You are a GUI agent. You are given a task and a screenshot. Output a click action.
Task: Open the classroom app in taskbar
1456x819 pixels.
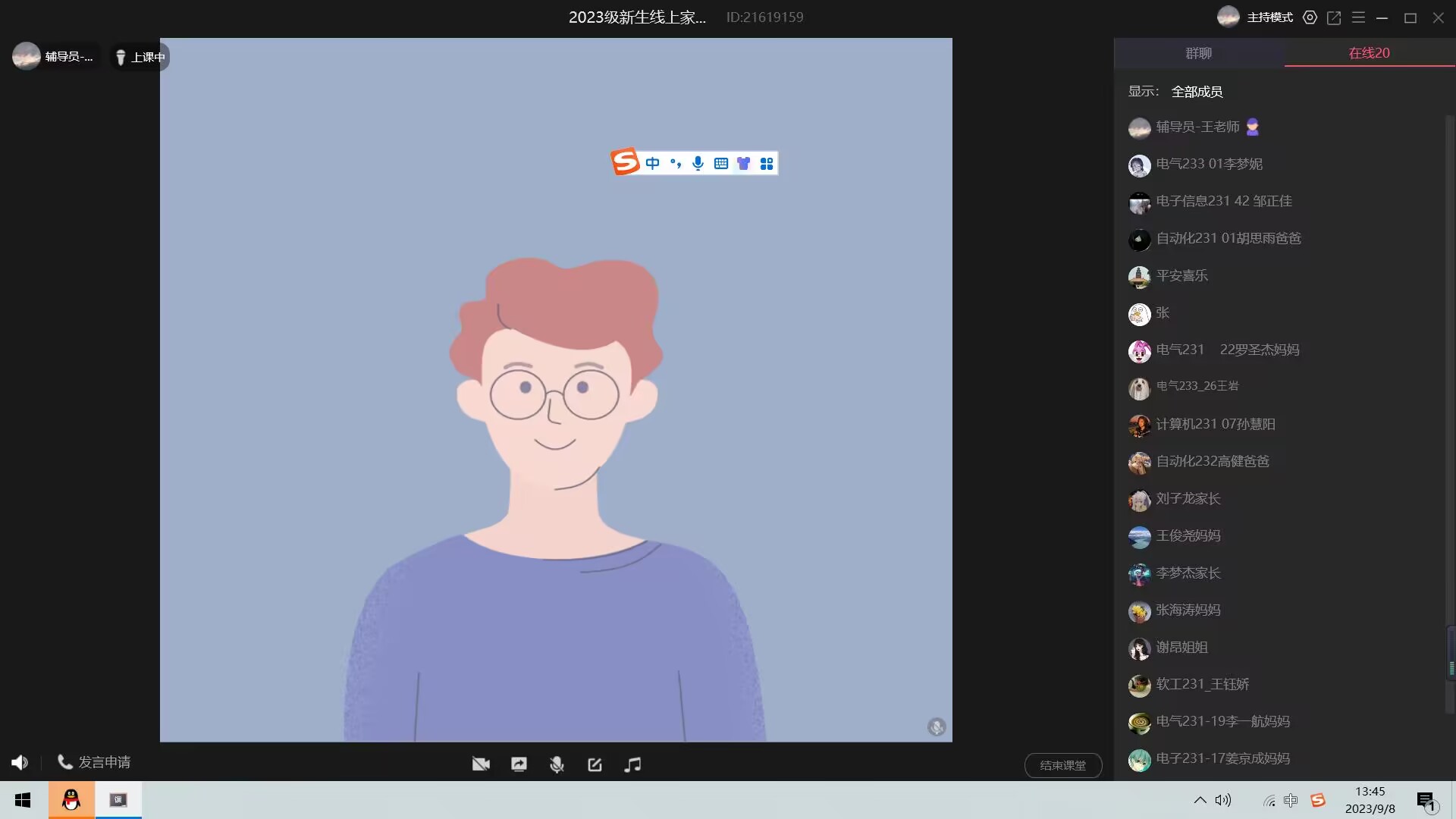point(118,800)
